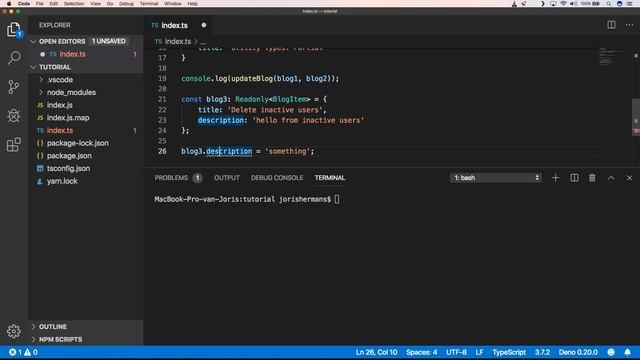
Task: Open the yarn.lock file
Action: (x=62, y=181)
